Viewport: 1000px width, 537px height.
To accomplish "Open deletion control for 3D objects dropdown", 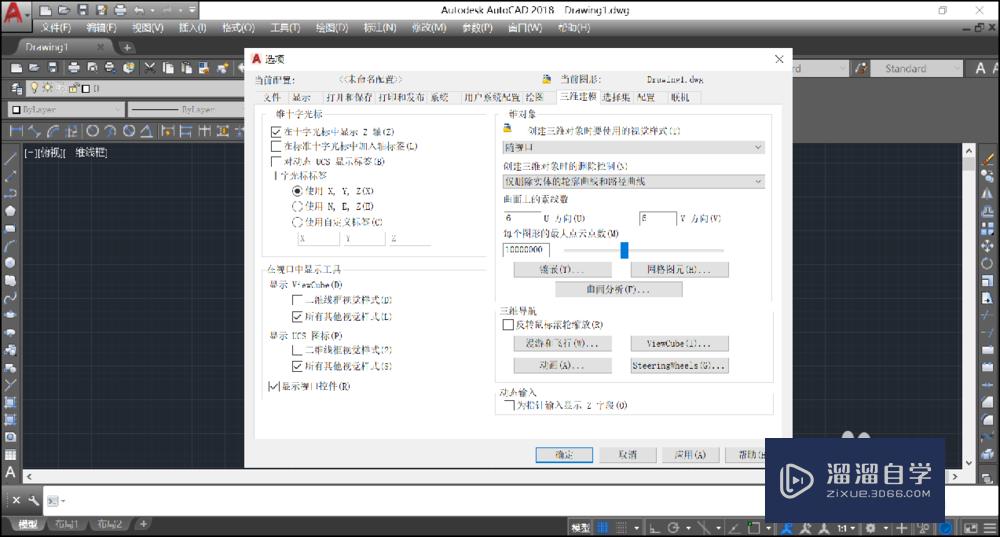I will 633,181.
